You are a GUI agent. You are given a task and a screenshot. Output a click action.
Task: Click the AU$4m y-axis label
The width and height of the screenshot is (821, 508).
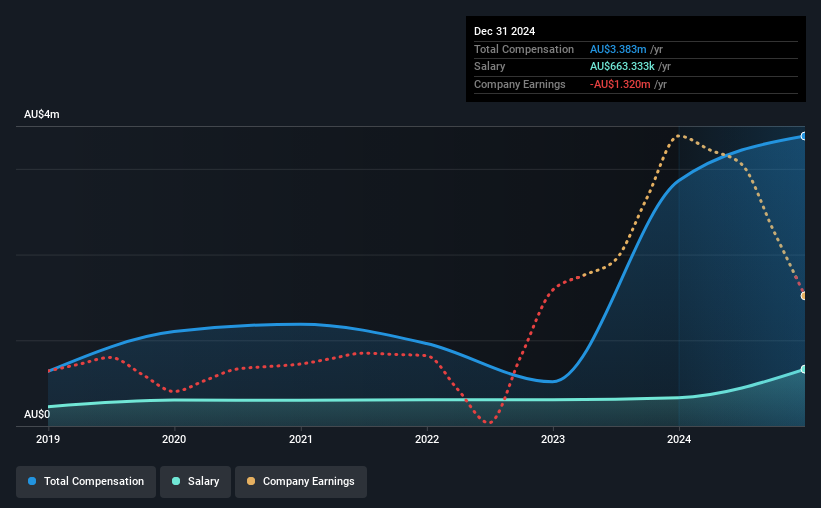pyautogui.click(x=42, y=114)
